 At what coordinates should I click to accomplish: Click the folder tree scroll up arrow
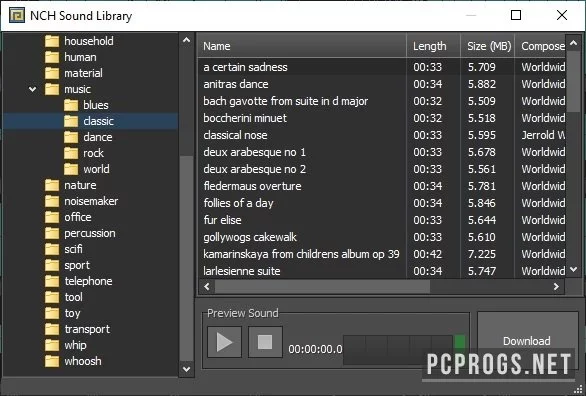pos(186,40)
